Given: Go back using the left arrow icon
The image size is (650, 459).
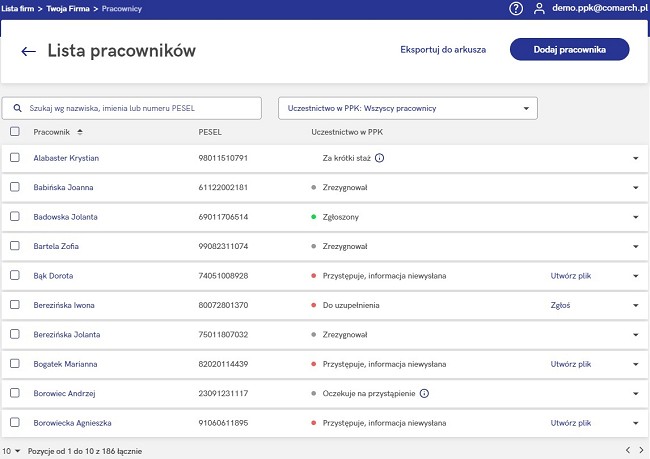Looking at the screenshot, I should [28, 51].
